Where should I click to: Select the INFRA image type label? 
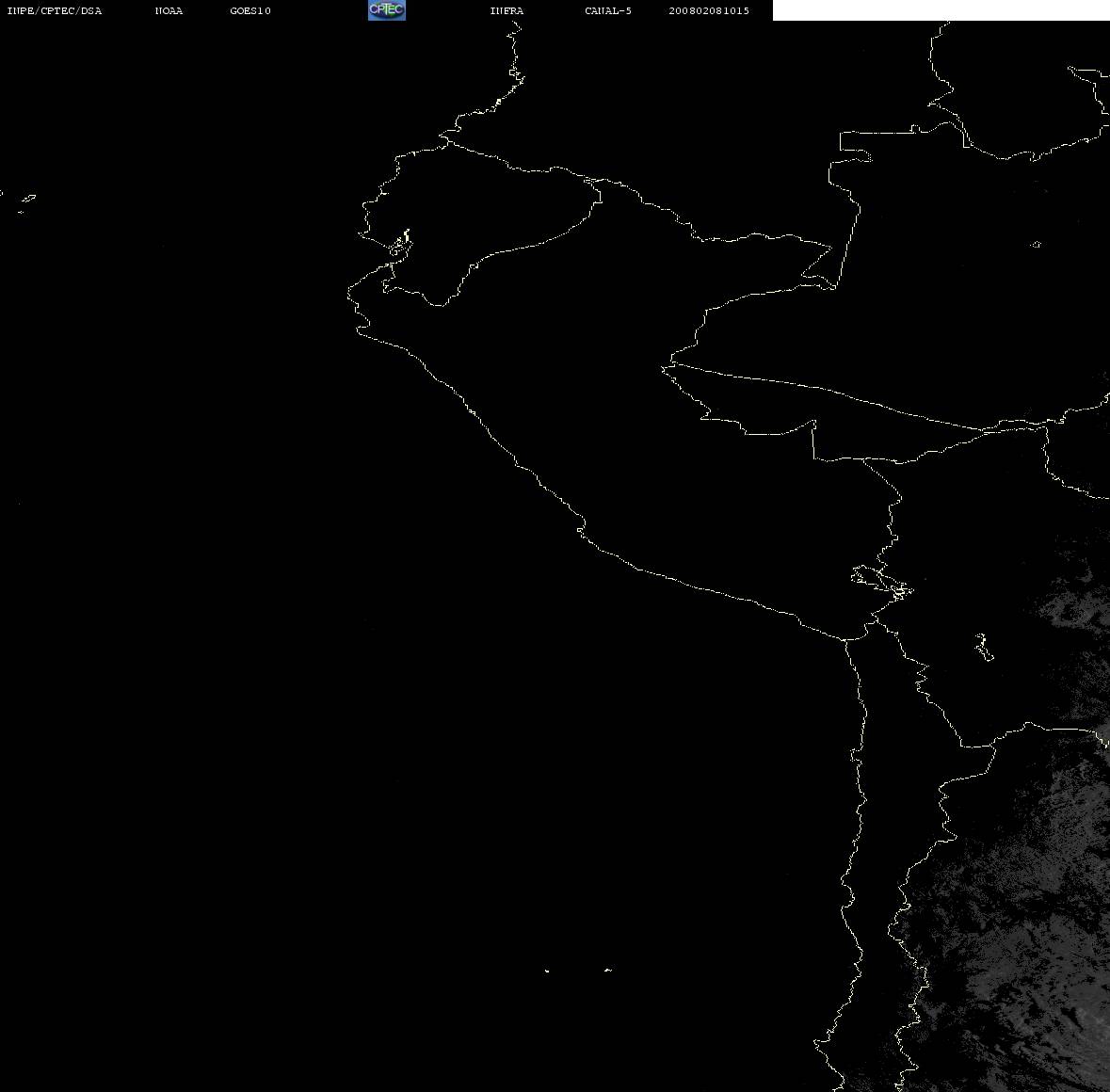click(507, 10)
